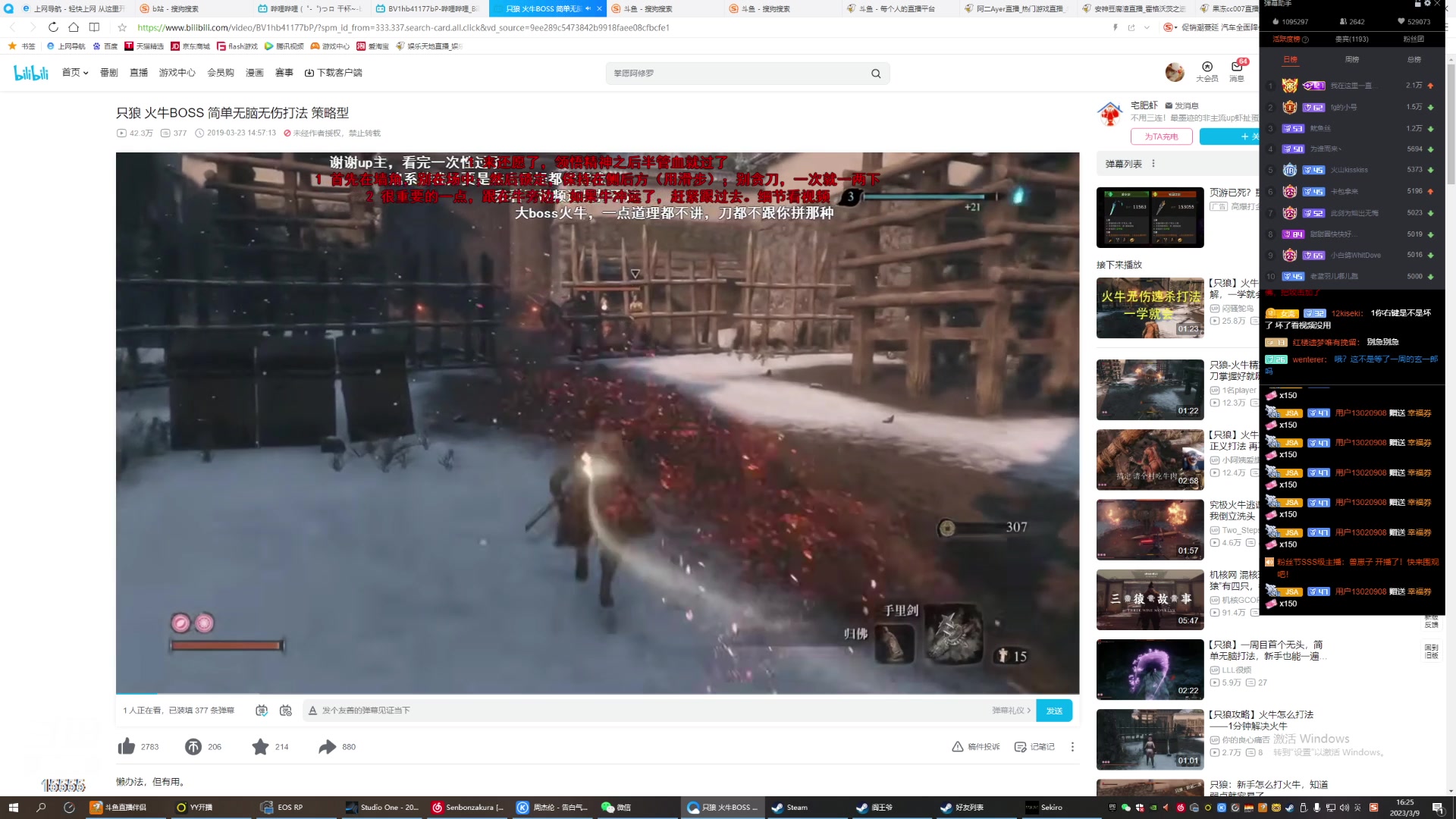1456x819 pixels.
Task: Click 活跃度榜 help question icon
Action: click(x=1305, y=39)
